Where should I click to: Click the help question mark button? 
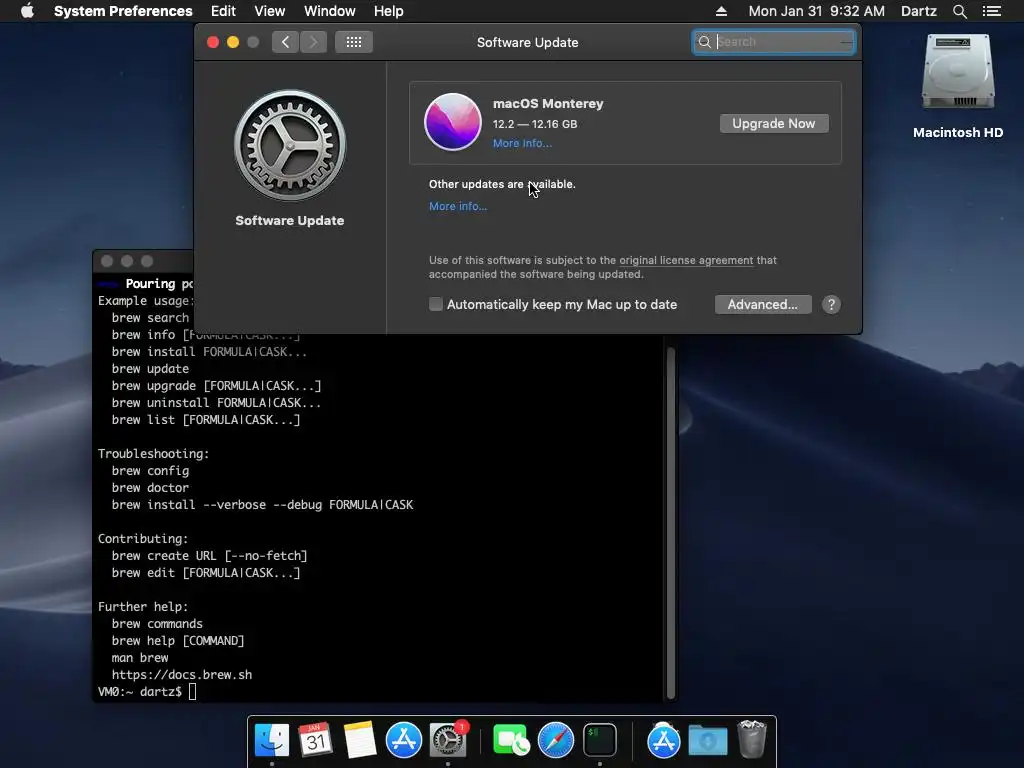831,304
